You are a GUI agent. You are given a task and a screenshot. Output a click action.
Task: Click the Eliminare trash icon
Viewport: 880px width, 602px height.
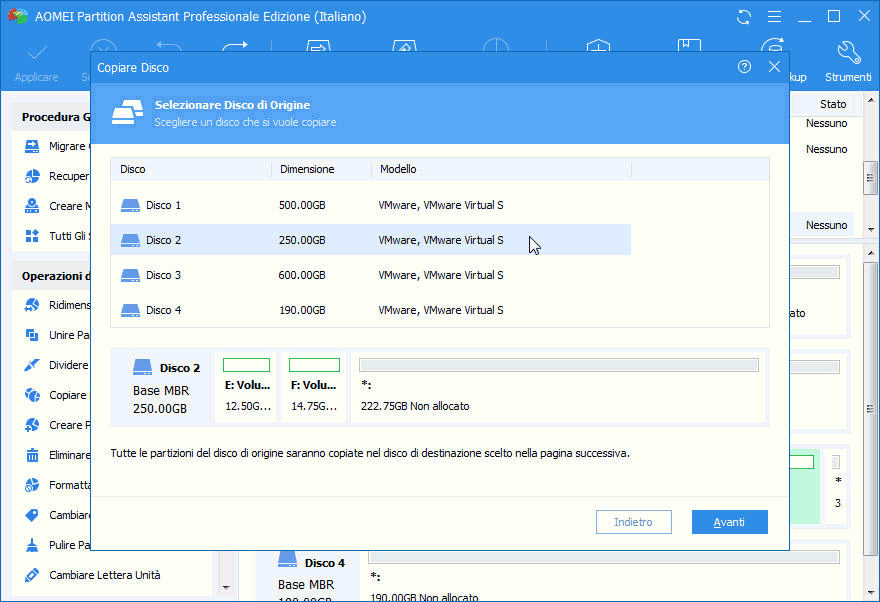coord(32,455)
